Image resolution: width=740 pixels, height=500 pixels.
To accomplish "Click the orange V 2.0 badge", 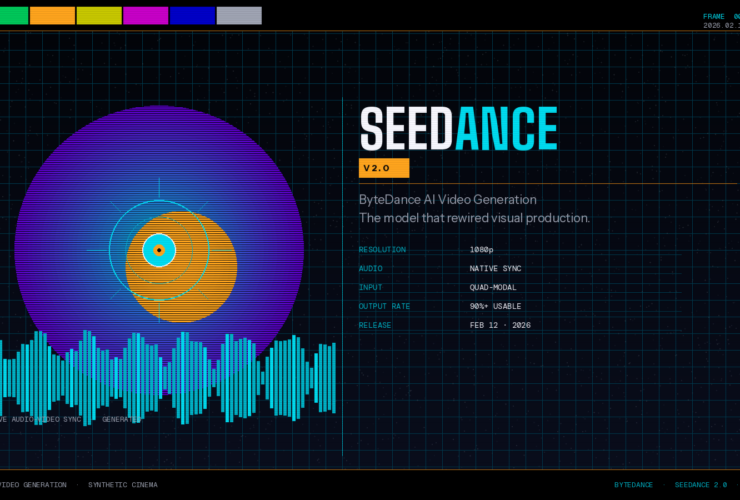I will coord(384,168).
